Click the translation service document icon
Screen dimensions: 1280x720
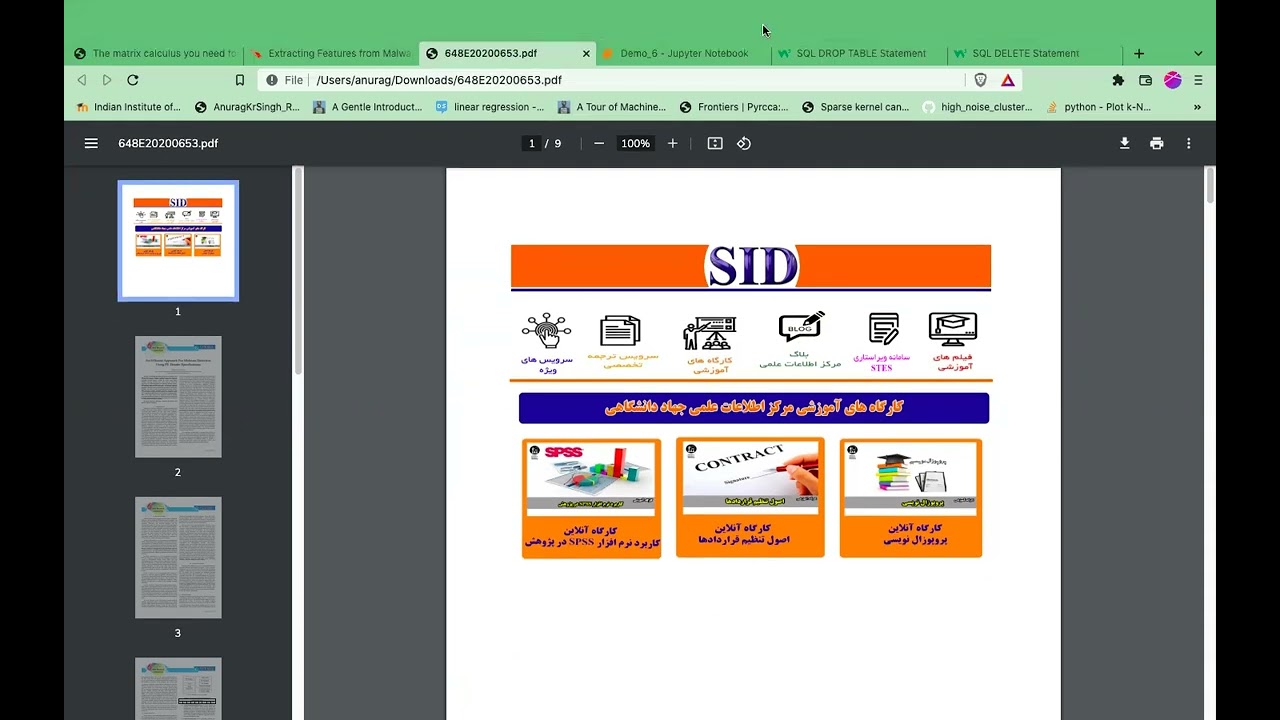point(620,331)
